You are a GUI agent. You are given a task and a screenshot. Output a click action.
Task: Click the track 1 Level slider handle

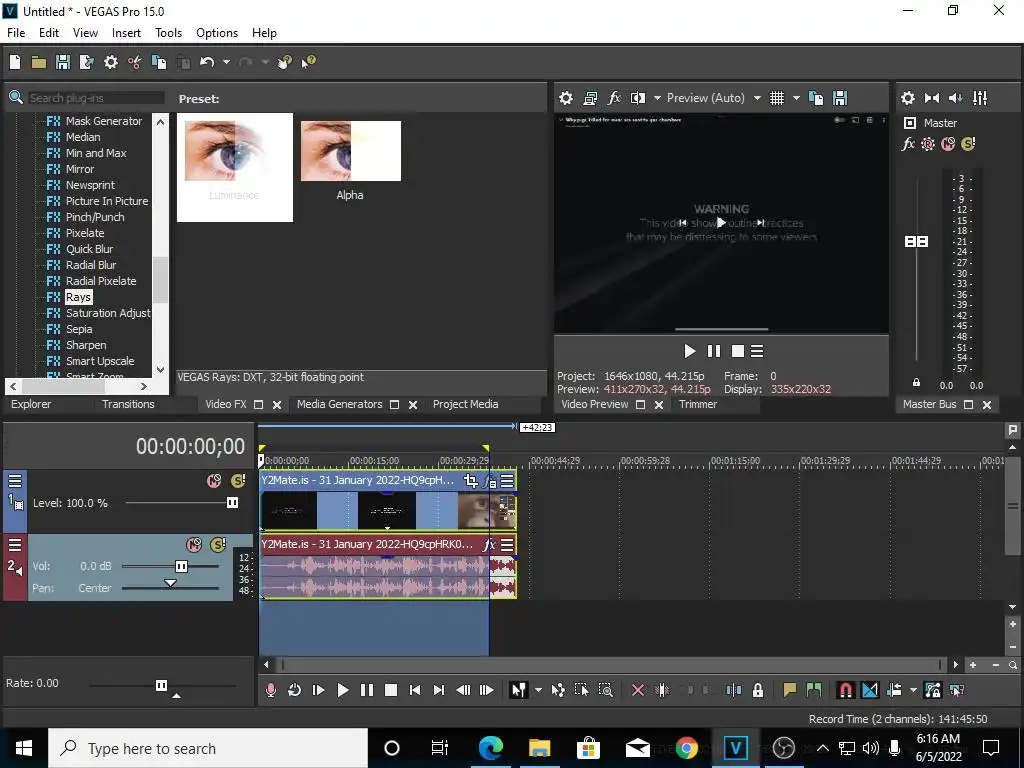[x=232, y=502]
